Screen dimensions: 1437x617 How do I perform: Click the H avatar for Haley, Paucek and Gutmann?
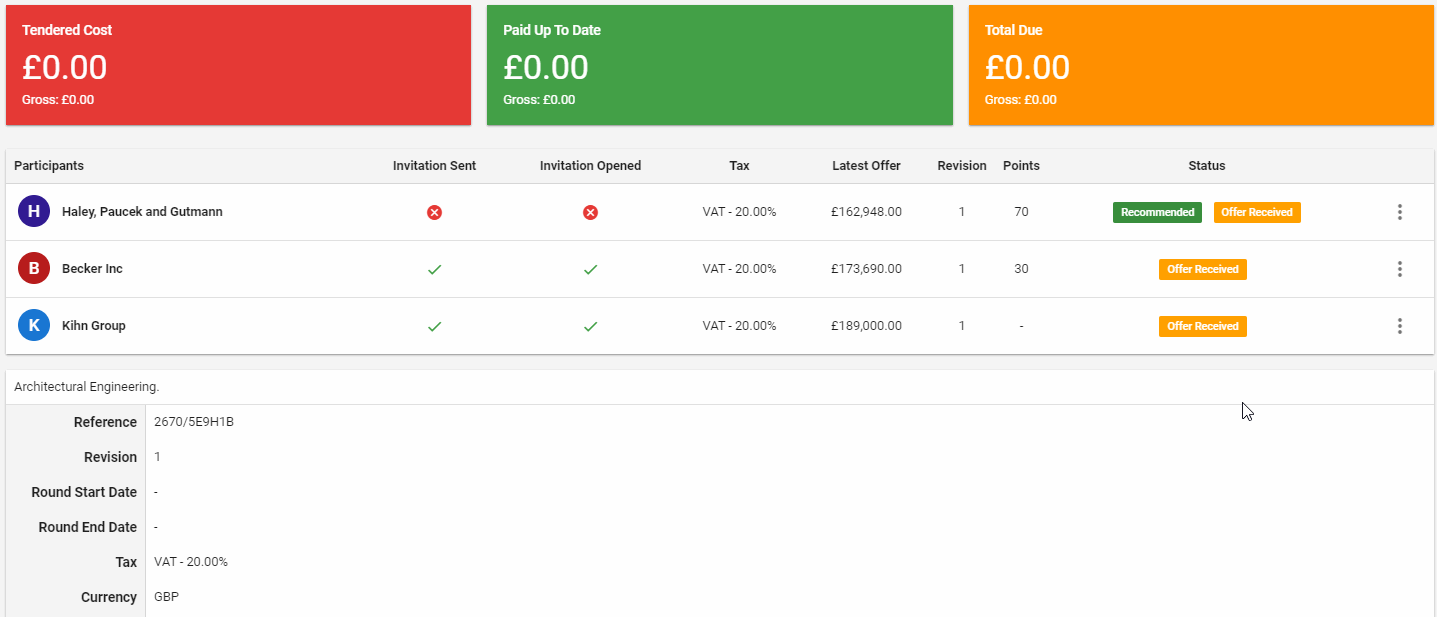pyautogui.click(x=34, y=212)
